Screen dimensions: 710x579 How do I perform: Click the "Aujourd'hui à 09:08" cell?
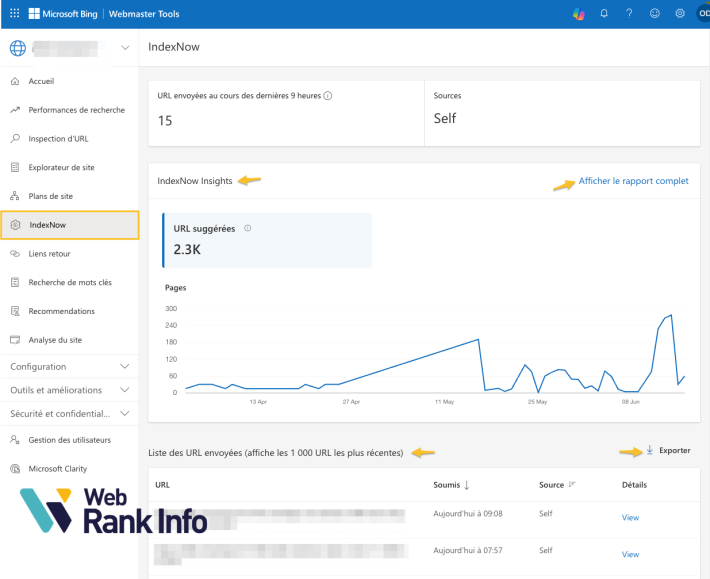click(x=468, y=513)
